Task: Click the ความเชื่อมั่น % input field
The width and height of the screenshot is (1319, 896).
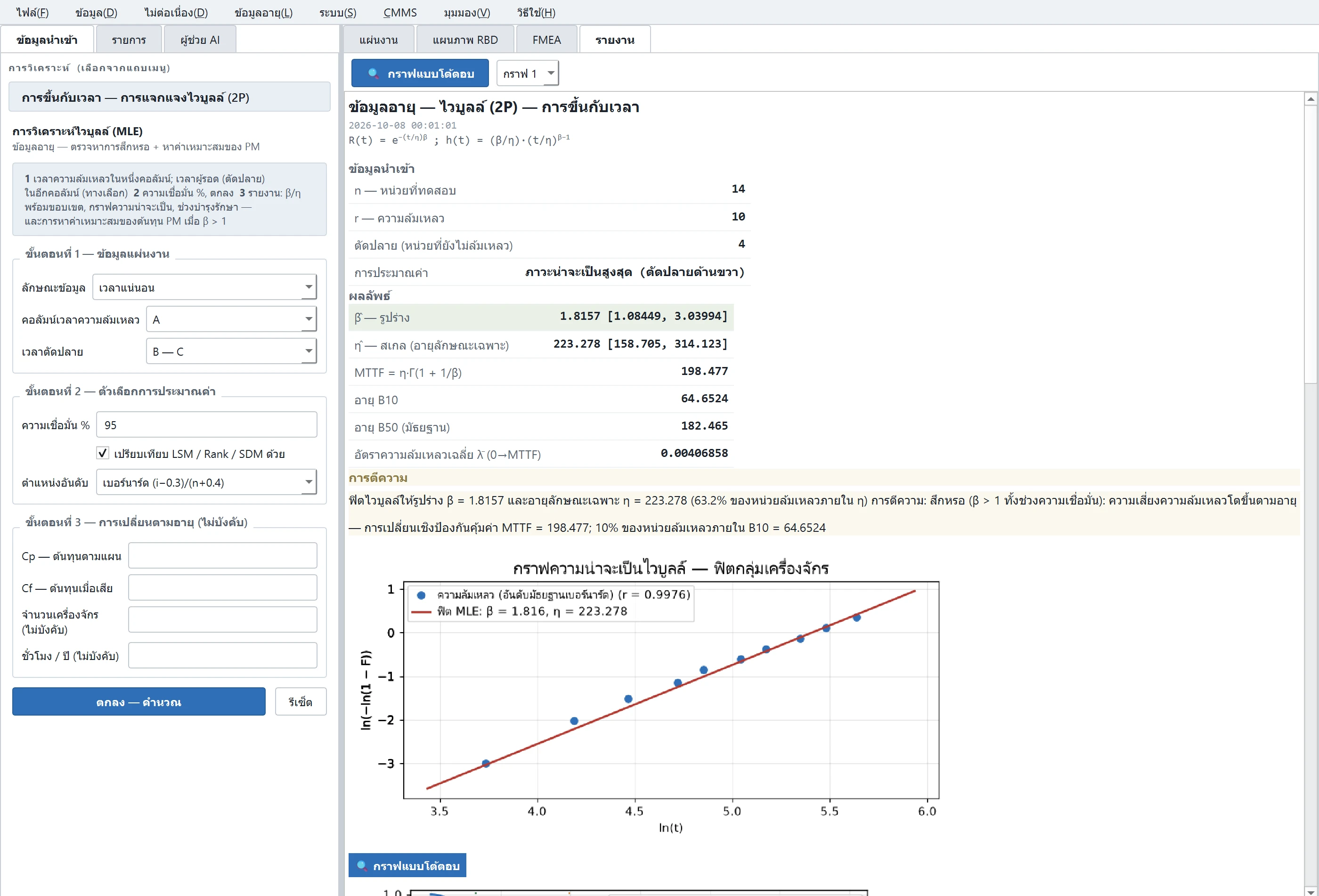Action: click(x=206, y=424)
